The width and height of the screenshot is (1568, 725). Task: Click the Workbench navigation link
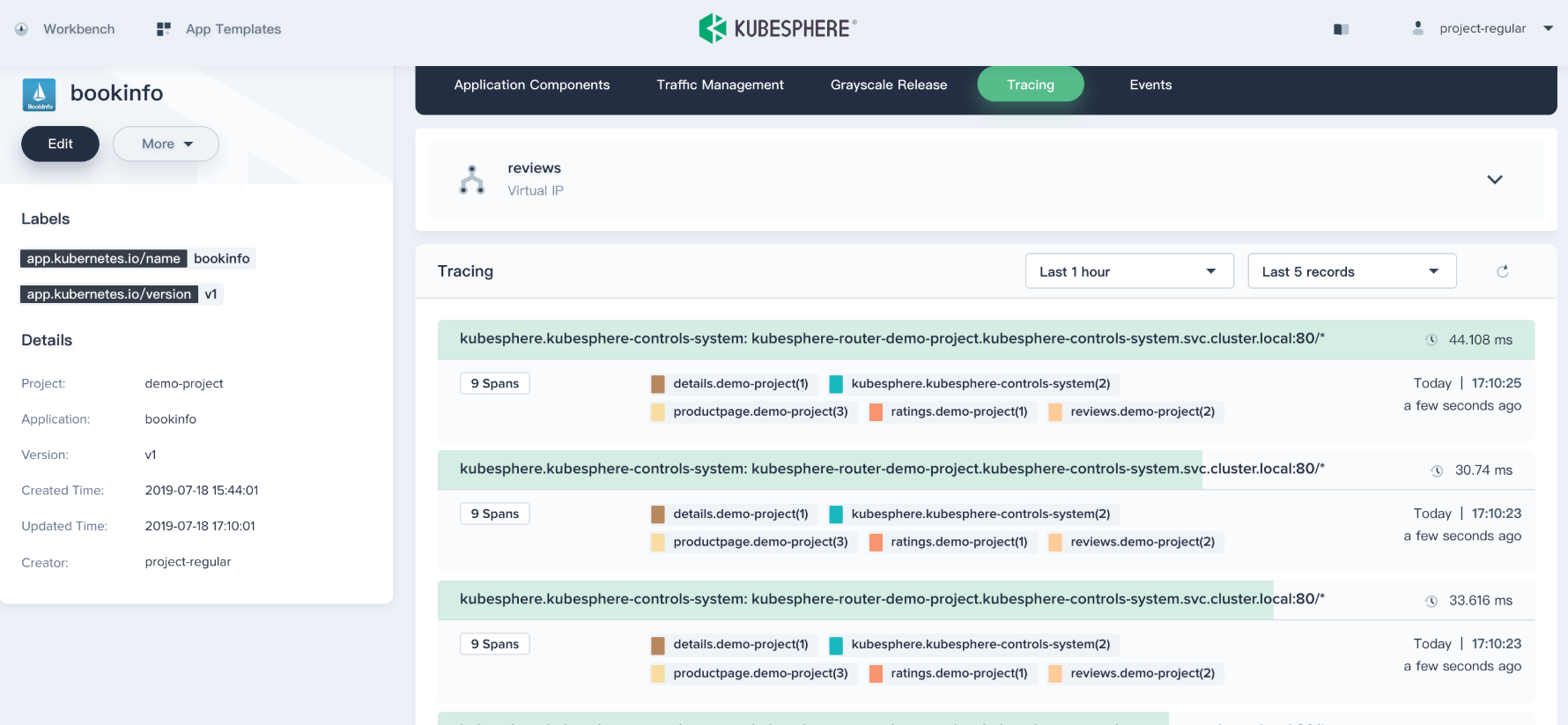(79, 29)
